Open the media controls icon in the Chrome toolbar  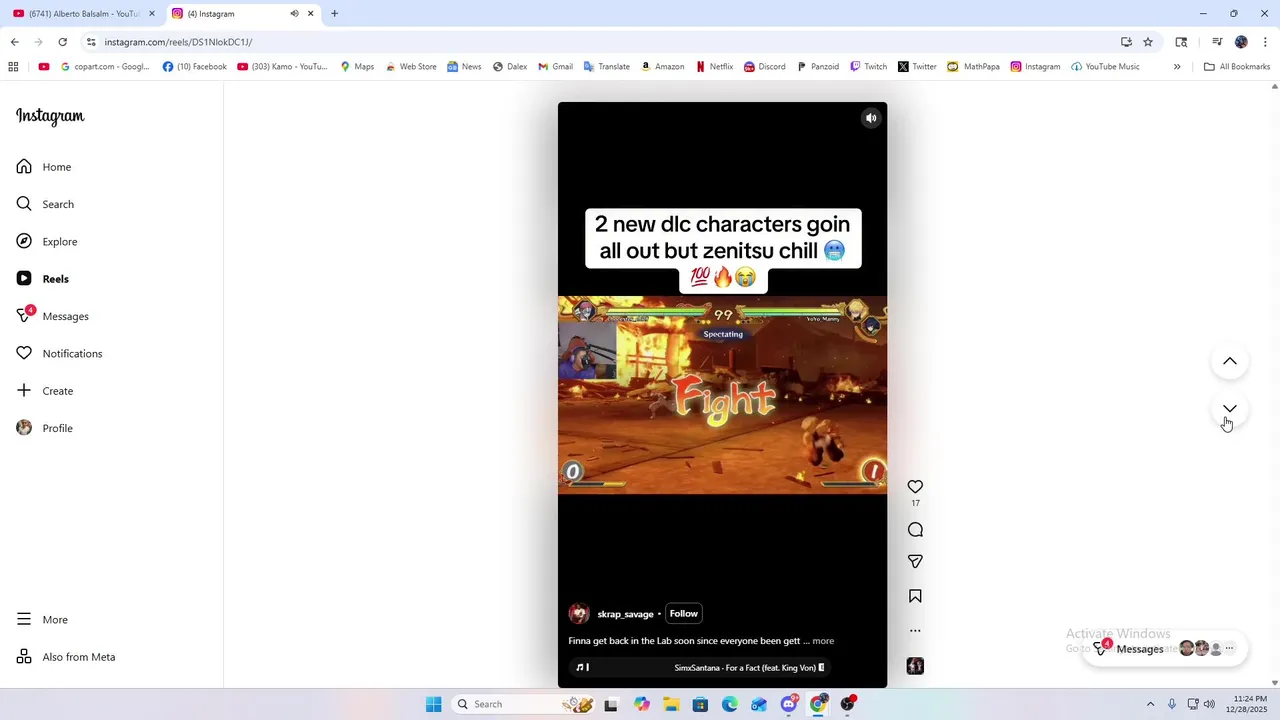pyautogui.click(x=1217, y=42)
